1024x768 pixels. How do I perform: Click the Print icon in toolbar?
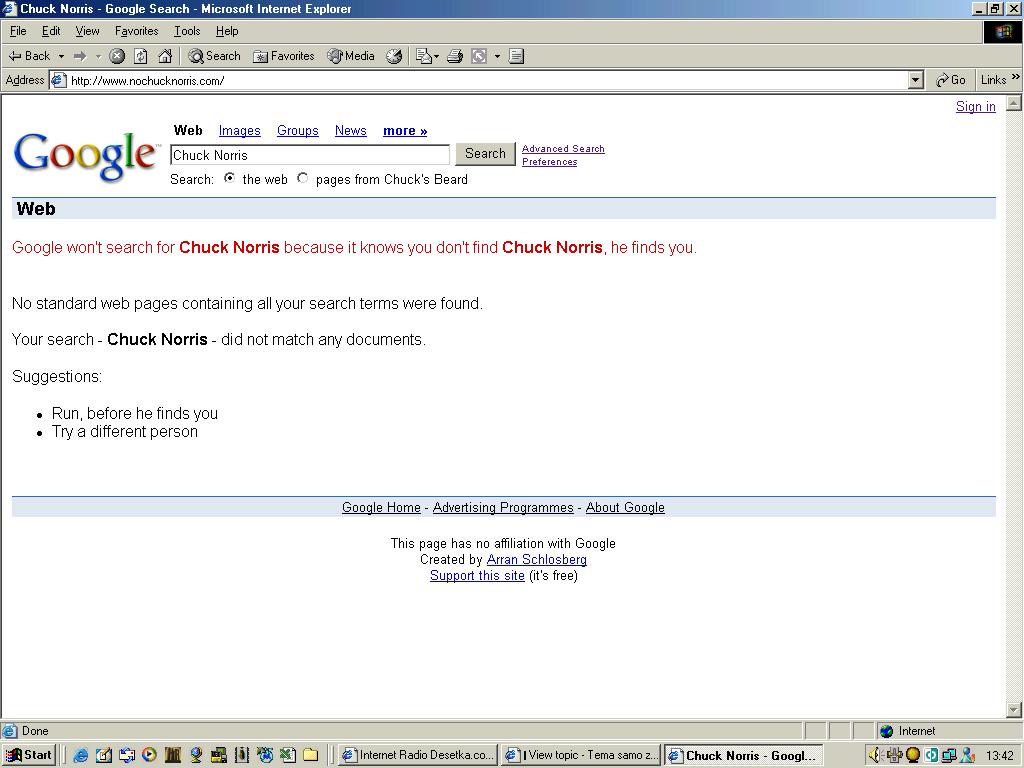point(454,56)
